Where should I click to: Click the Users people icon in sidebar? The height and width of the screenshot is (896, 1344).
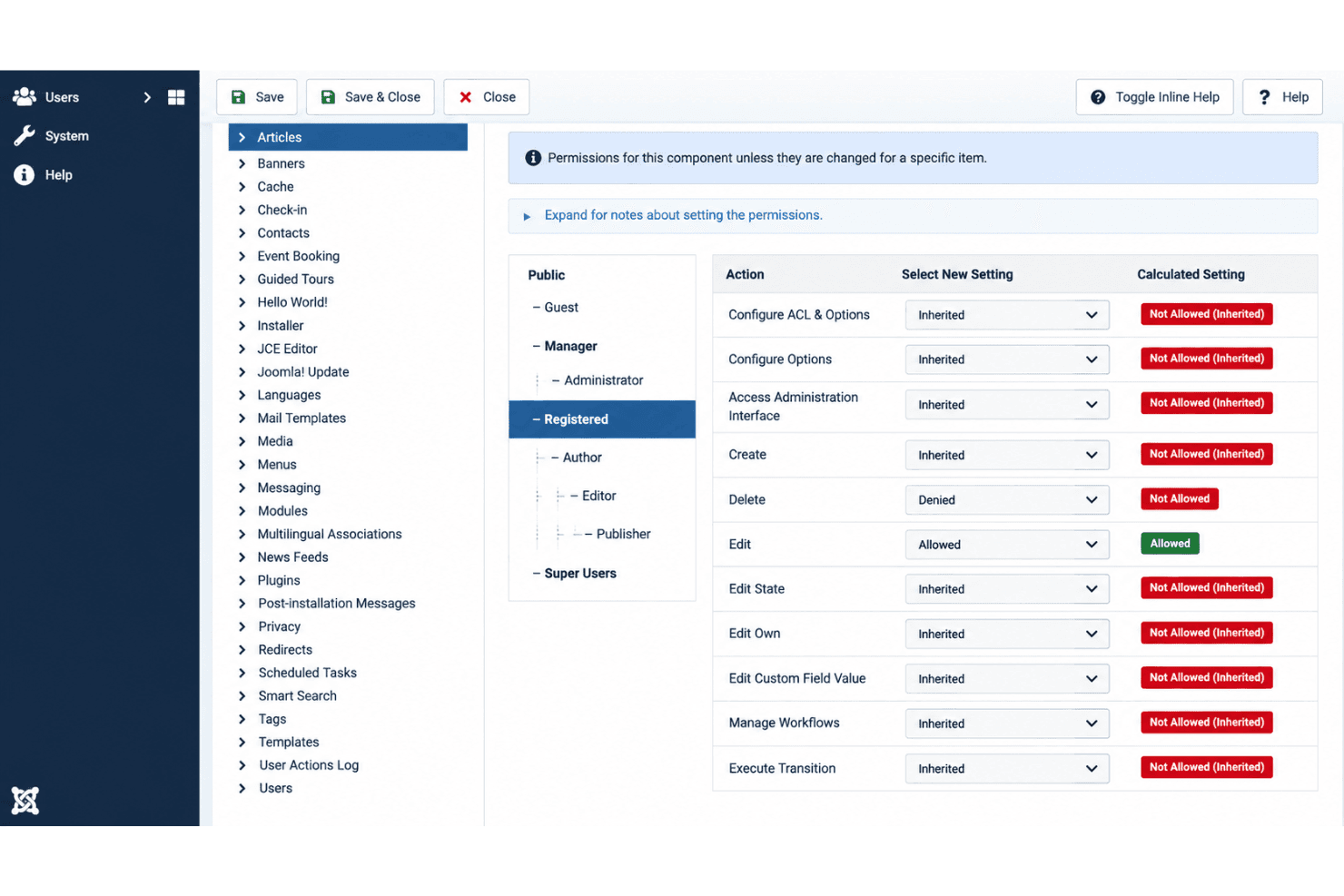(25, 96)
